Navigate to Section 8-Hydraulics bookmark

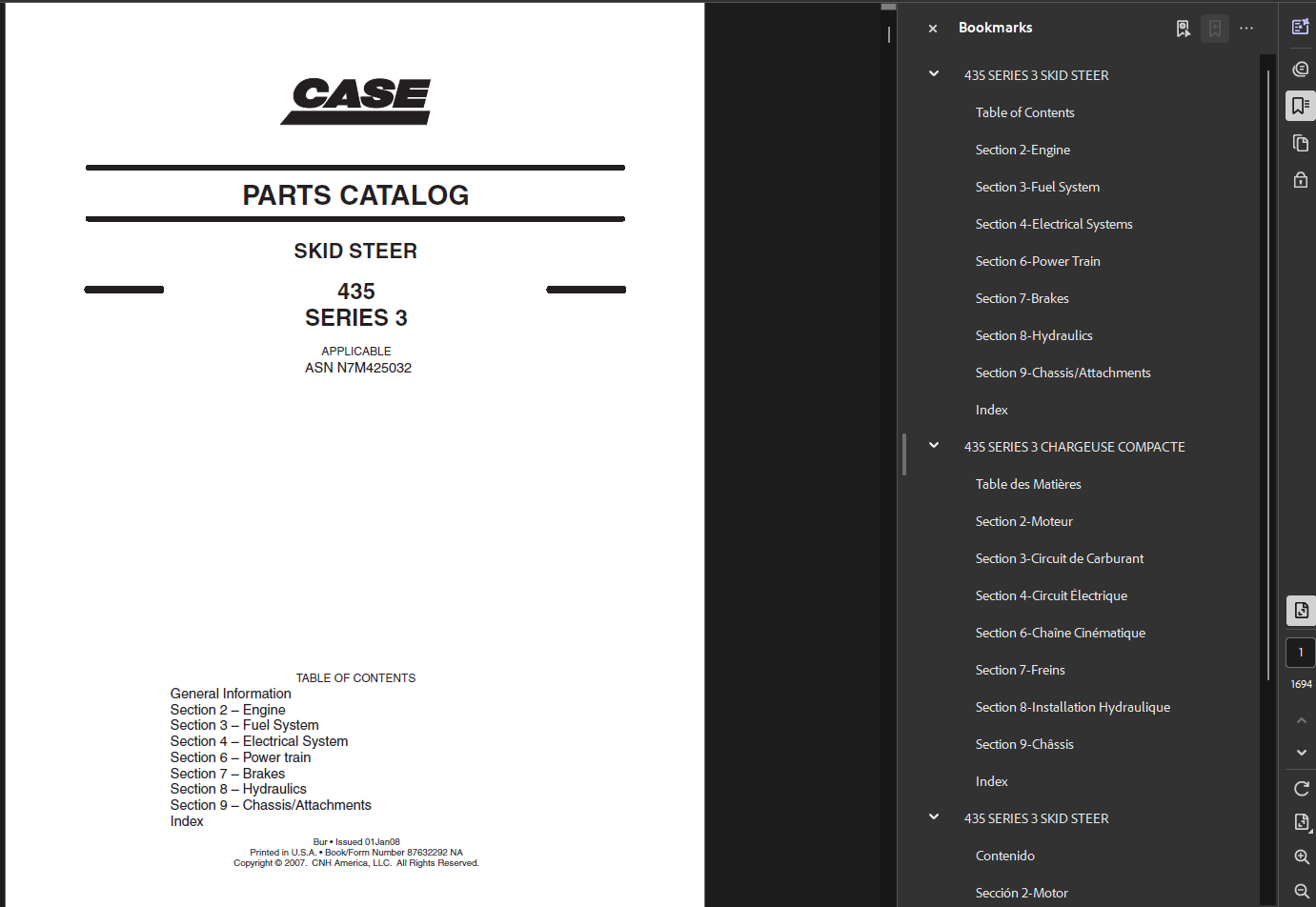pyautogui.click(x=1034, y=335)
